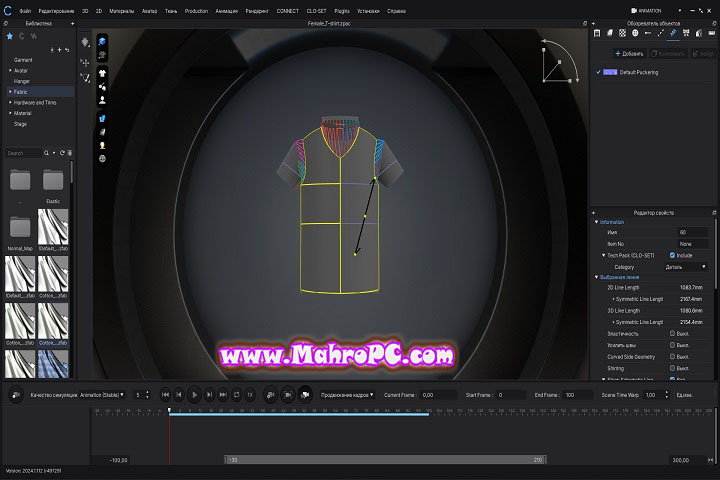This screenshot has height=480, width=720.
Task: Enable Curved Side Geometry checkbox
Action: 672,356
